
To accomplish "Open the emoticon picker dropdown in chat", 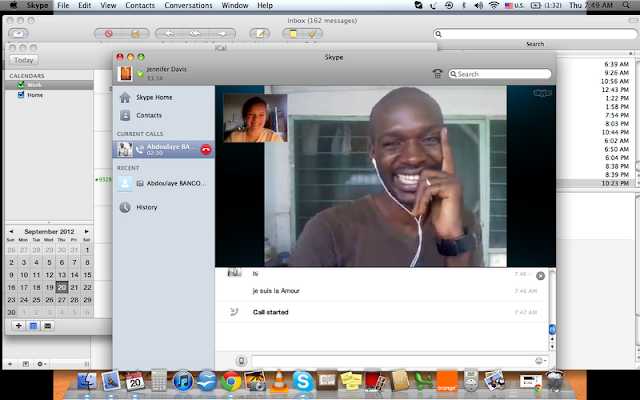I will pyautogui.click(x=541, y=361).
